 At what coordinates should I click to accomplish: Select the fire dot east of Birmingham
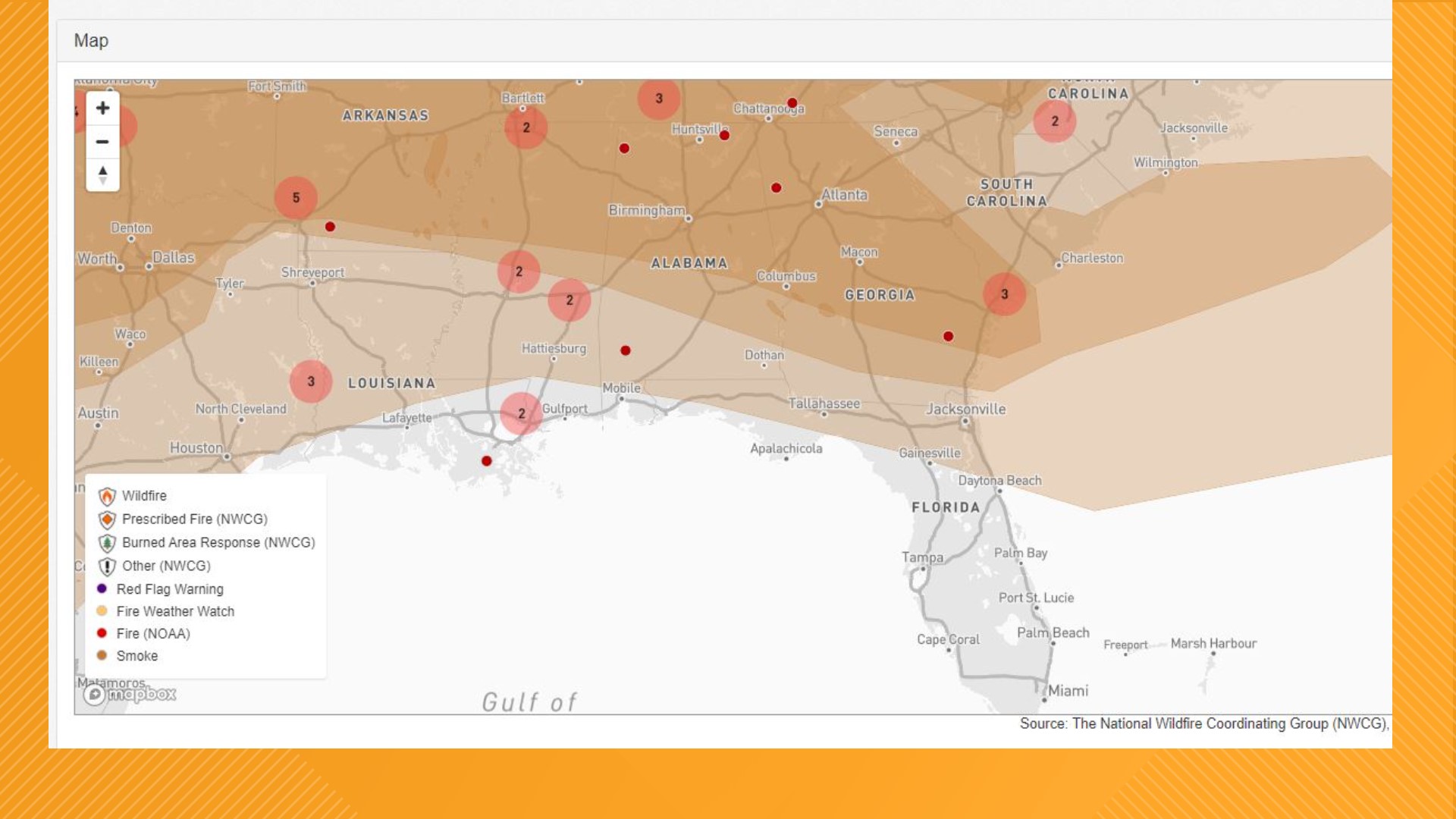coord(777,188)
